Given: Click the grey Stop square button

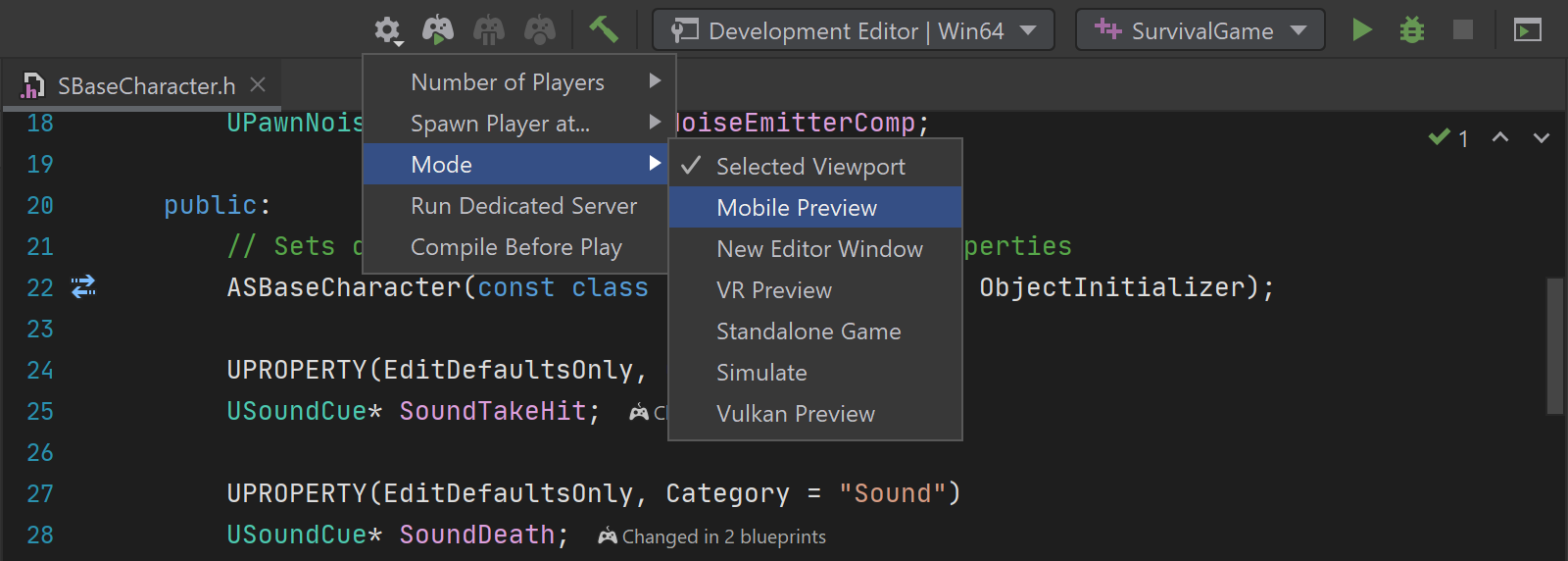Looking at the screenshot, I should [1463, 29].
